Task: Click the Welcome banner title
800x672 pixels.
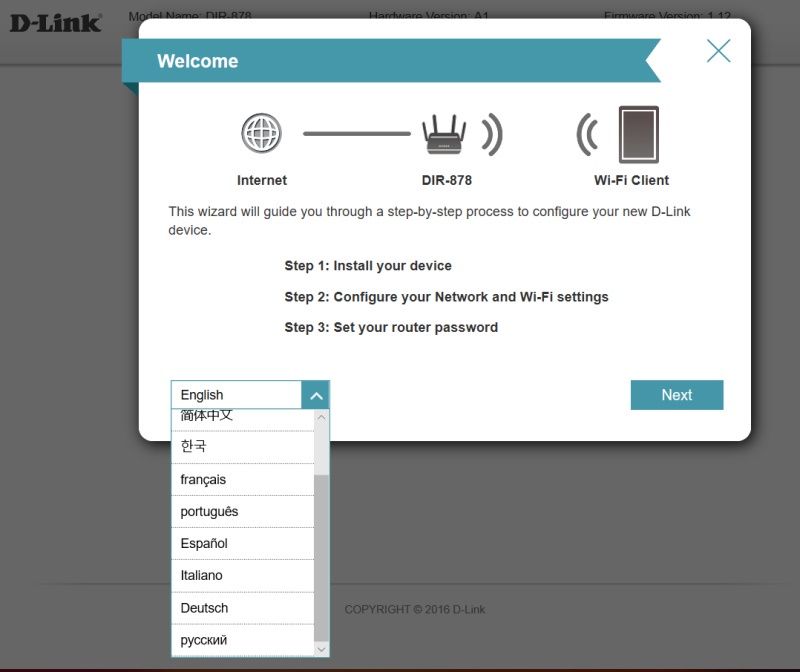Action: point(197,61)
